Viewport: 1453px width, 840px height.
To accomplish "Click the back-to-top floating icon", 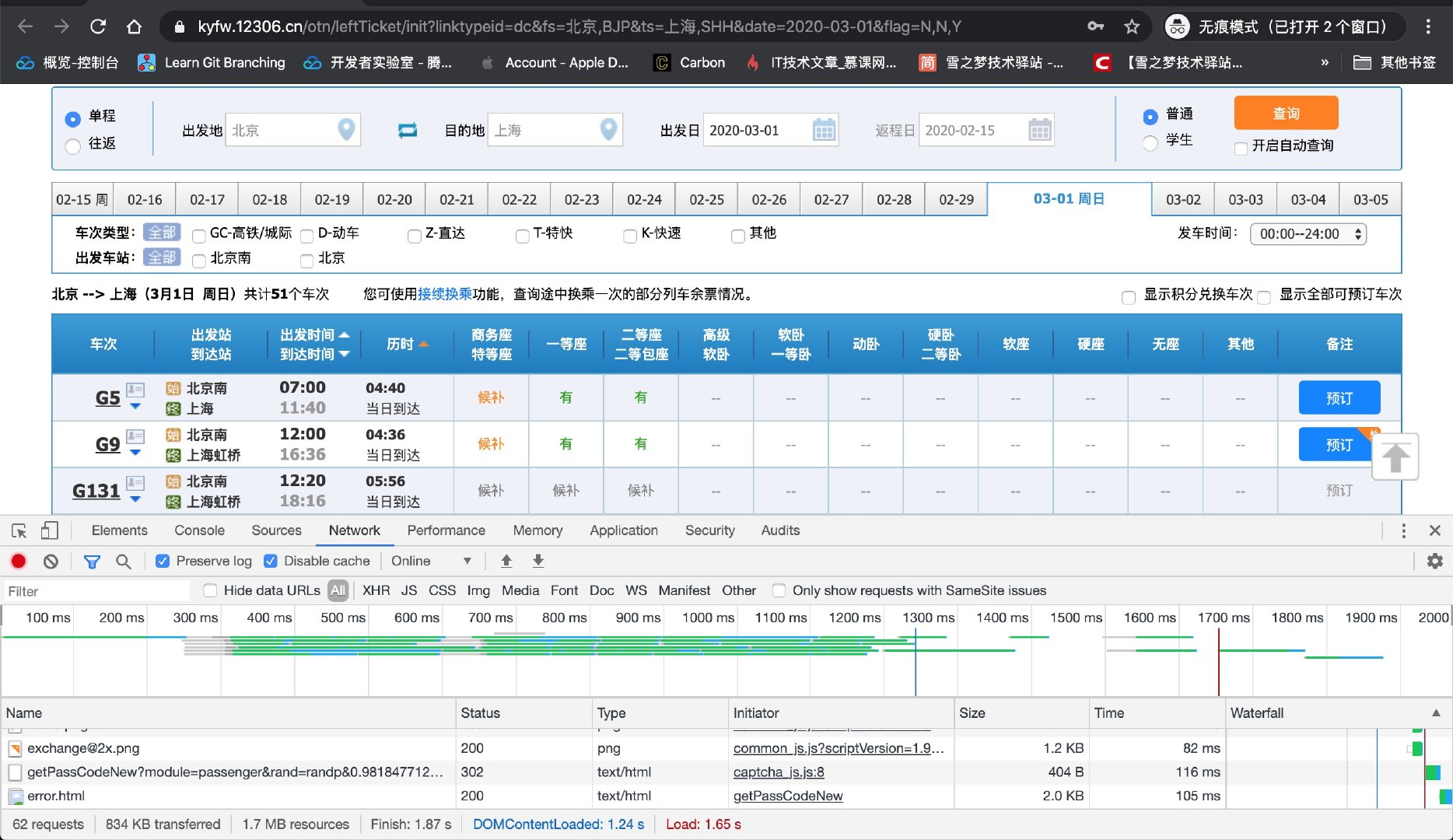I will tap(1395, 457).
